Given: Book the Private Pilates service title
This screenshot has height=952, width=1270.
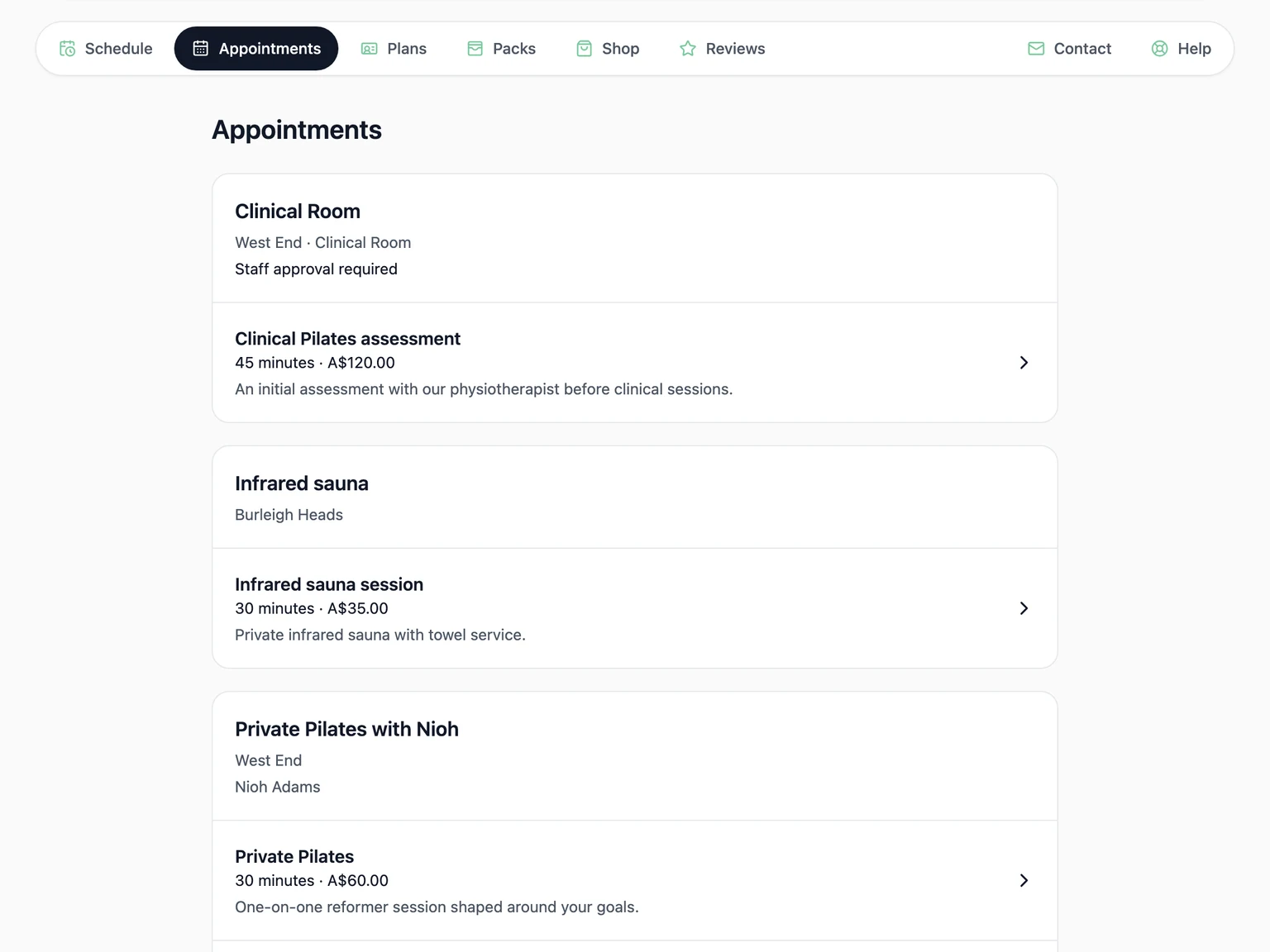Looking at the screenshot, I should 294,856.
